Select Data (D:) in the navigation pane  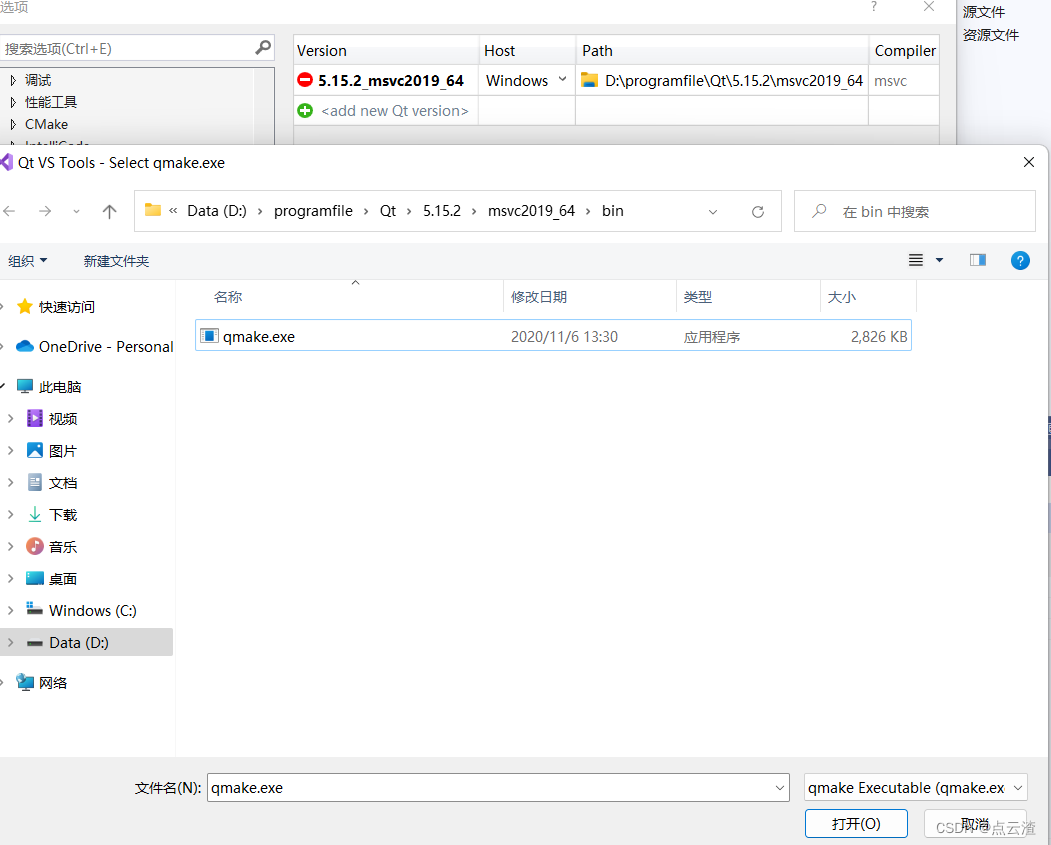pos(86,642)
